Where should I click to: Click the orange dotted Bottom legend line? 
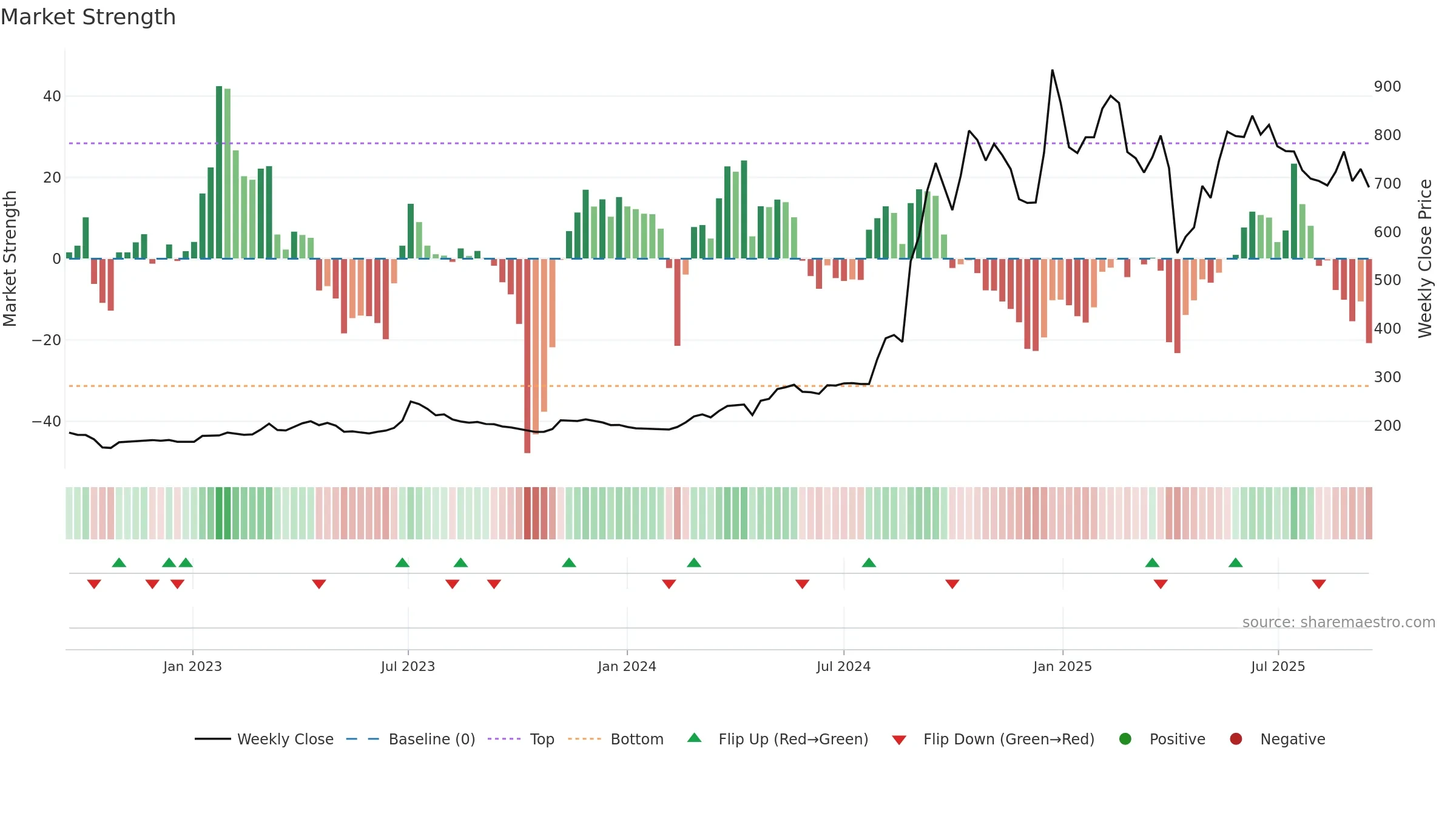[x=584, y=739]
